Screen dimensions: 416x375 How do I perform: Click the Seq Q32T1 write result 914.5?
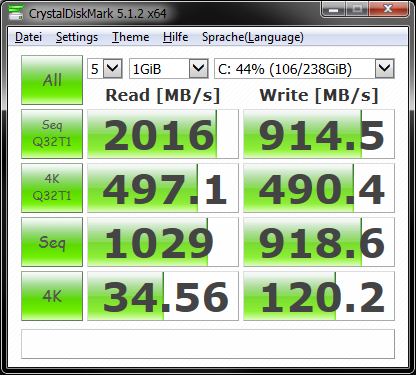pos(319,134)
